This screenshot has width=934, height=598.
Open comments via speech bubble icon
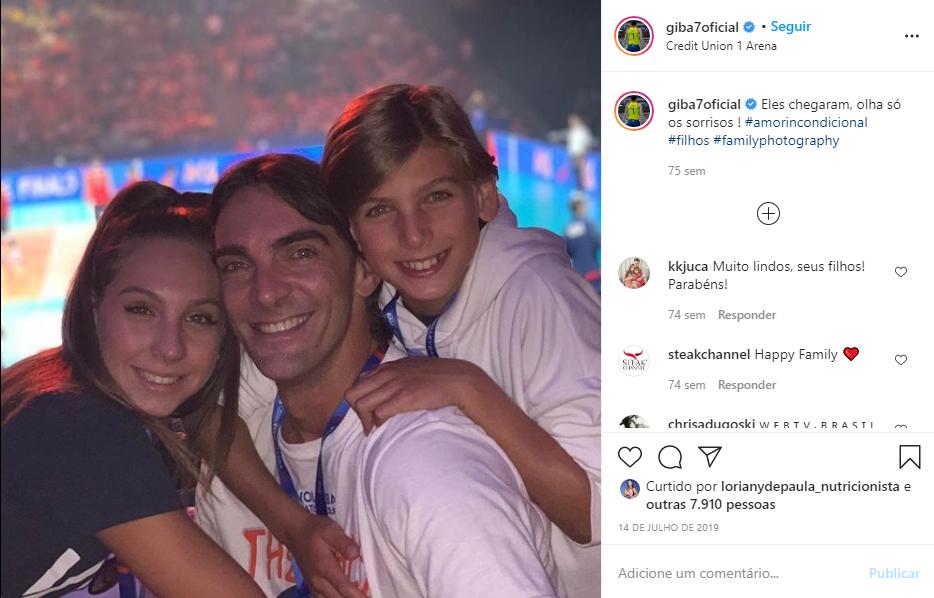click(670, 457)
